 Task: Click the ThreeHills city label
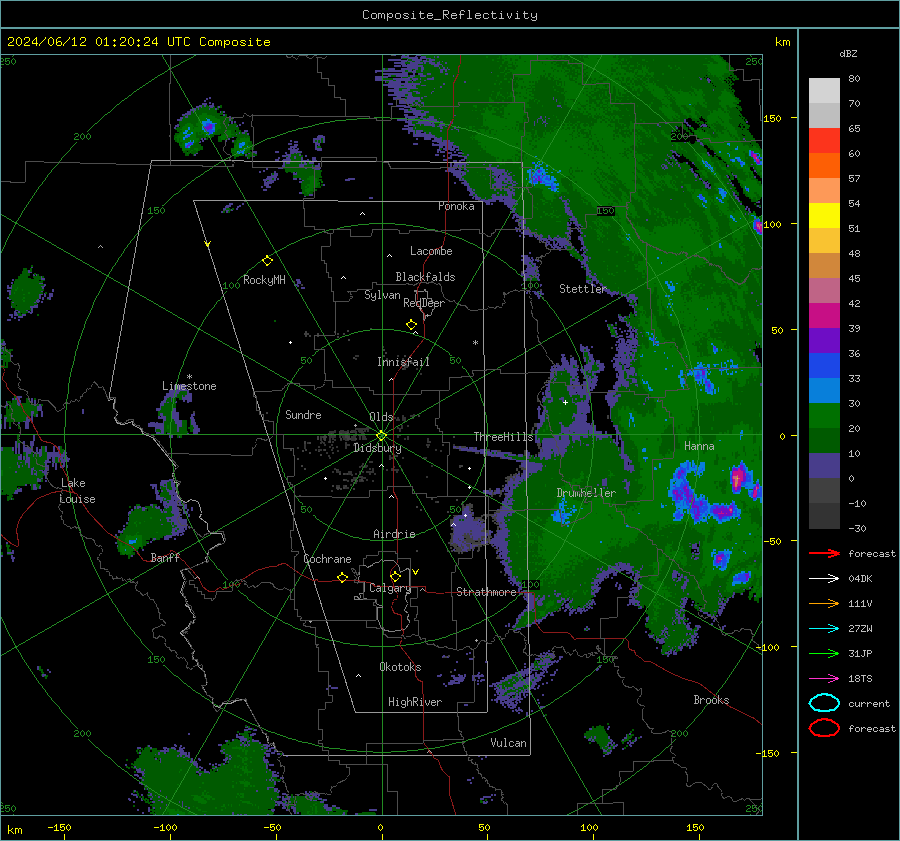(x=503, y=437)
